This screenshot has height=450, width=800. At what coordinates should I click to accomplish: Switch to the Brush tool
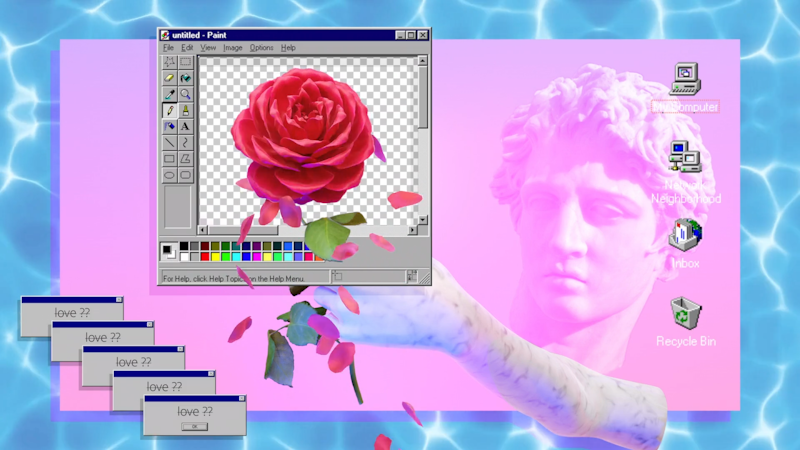click(x=186, y=110)
